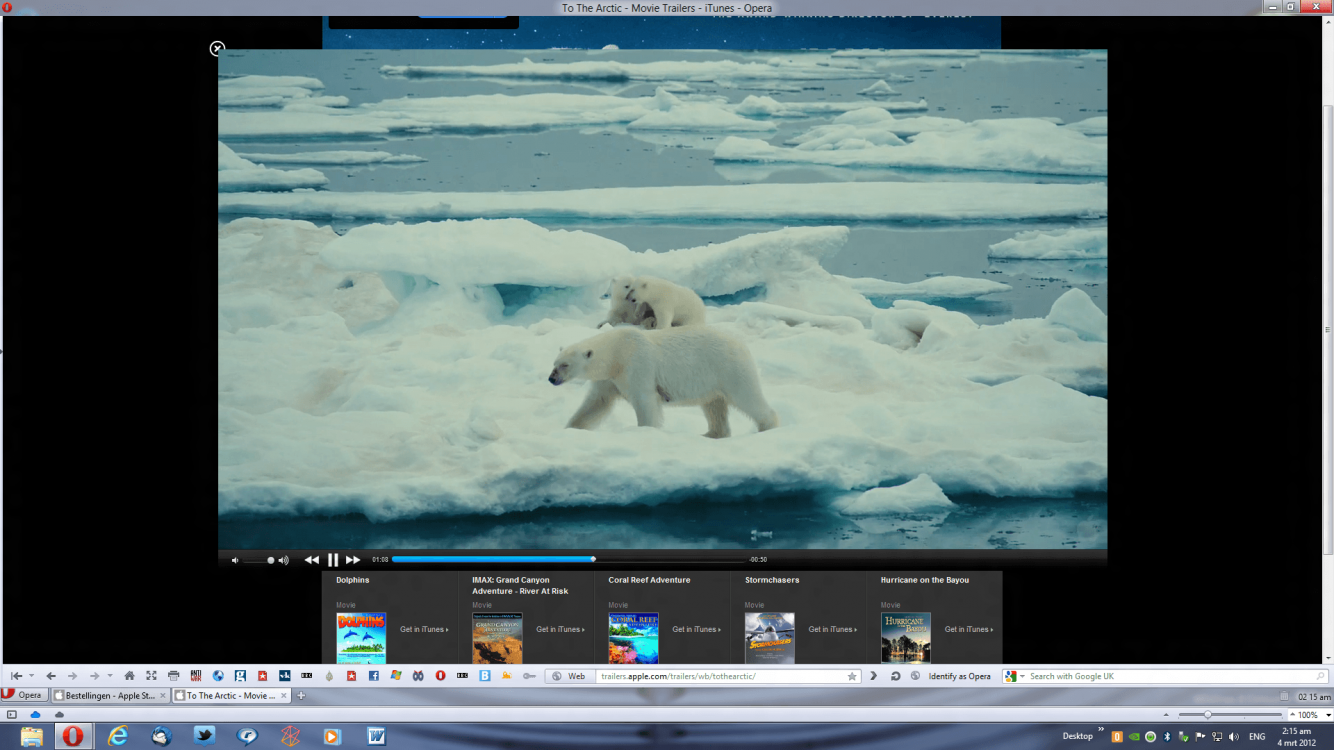Viewport: 1334px width, 750px height.
Task: Bookmark page with address bar star
Action: click(852, 676)
